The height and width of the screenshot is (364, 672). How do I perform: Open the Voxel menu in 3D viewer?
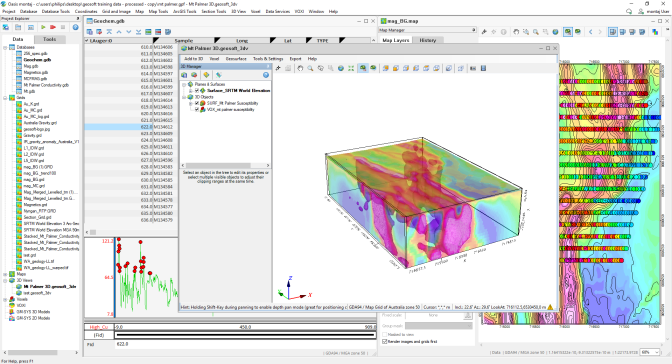click(x=214, y=59)
